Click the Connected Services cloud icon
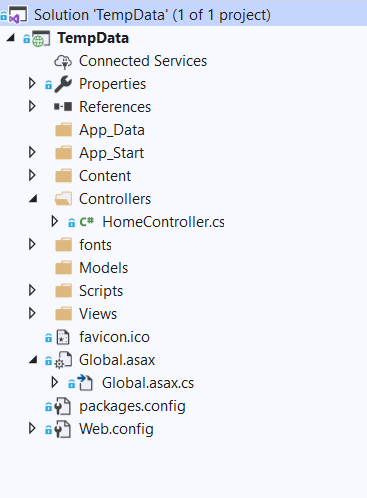The image size is (367, 498). click(x=63, y=62)
